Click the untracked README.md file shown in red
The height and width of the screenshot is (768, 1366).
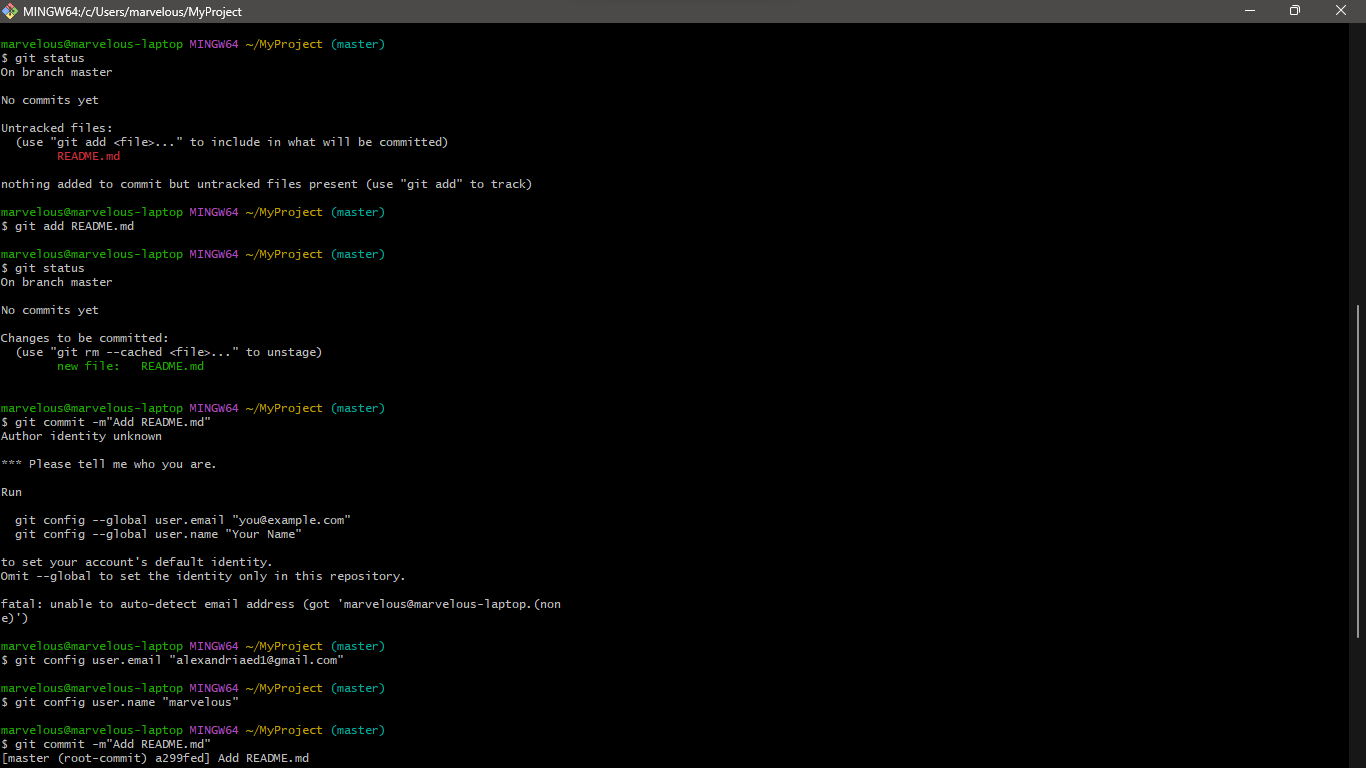[x=88, y=156]
